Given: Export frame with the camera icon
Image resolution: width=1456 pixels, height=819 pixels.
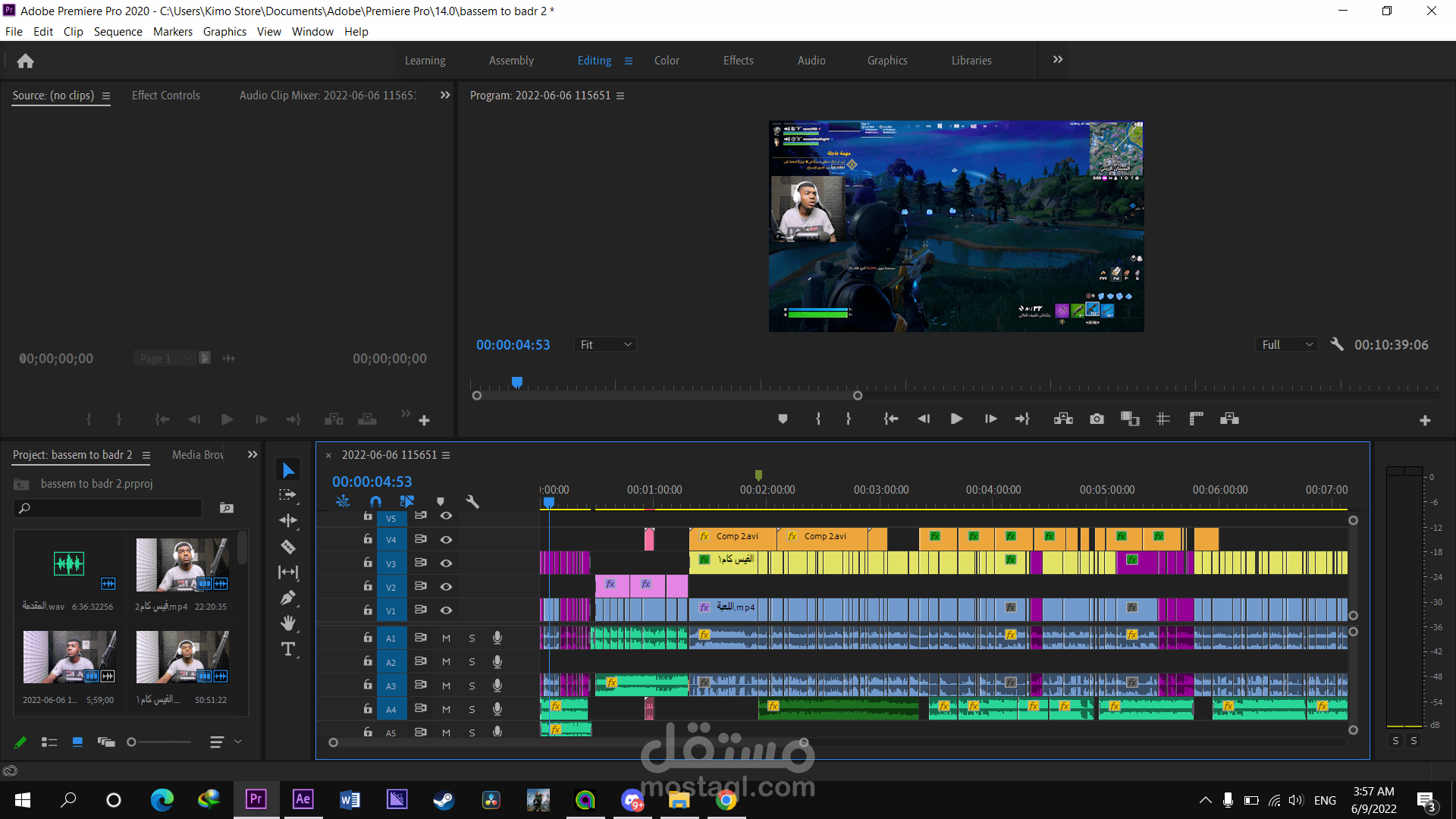Looking at the screenshot, I should coord(1097,419).
